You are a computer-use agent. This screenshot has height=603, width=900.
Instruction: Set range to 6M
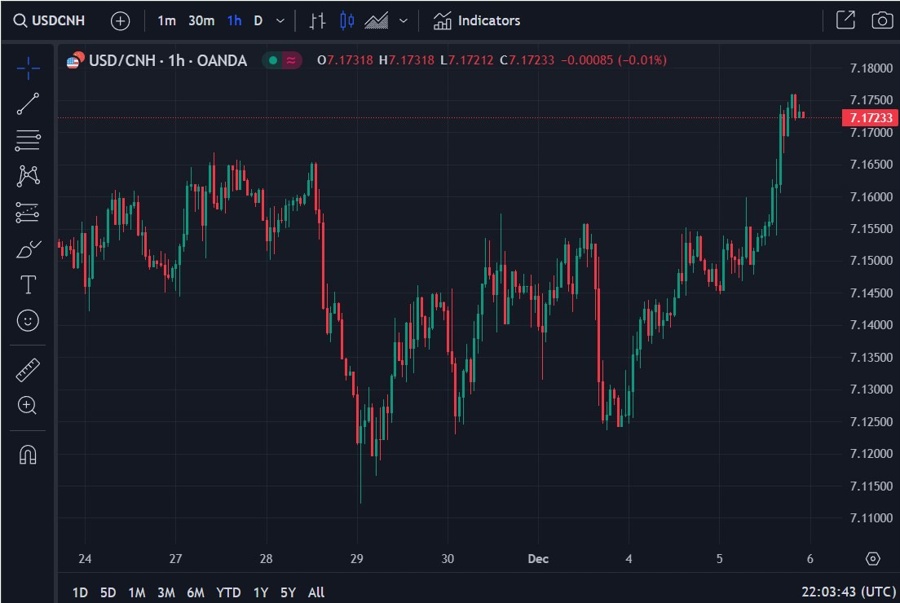pos(196,592)
